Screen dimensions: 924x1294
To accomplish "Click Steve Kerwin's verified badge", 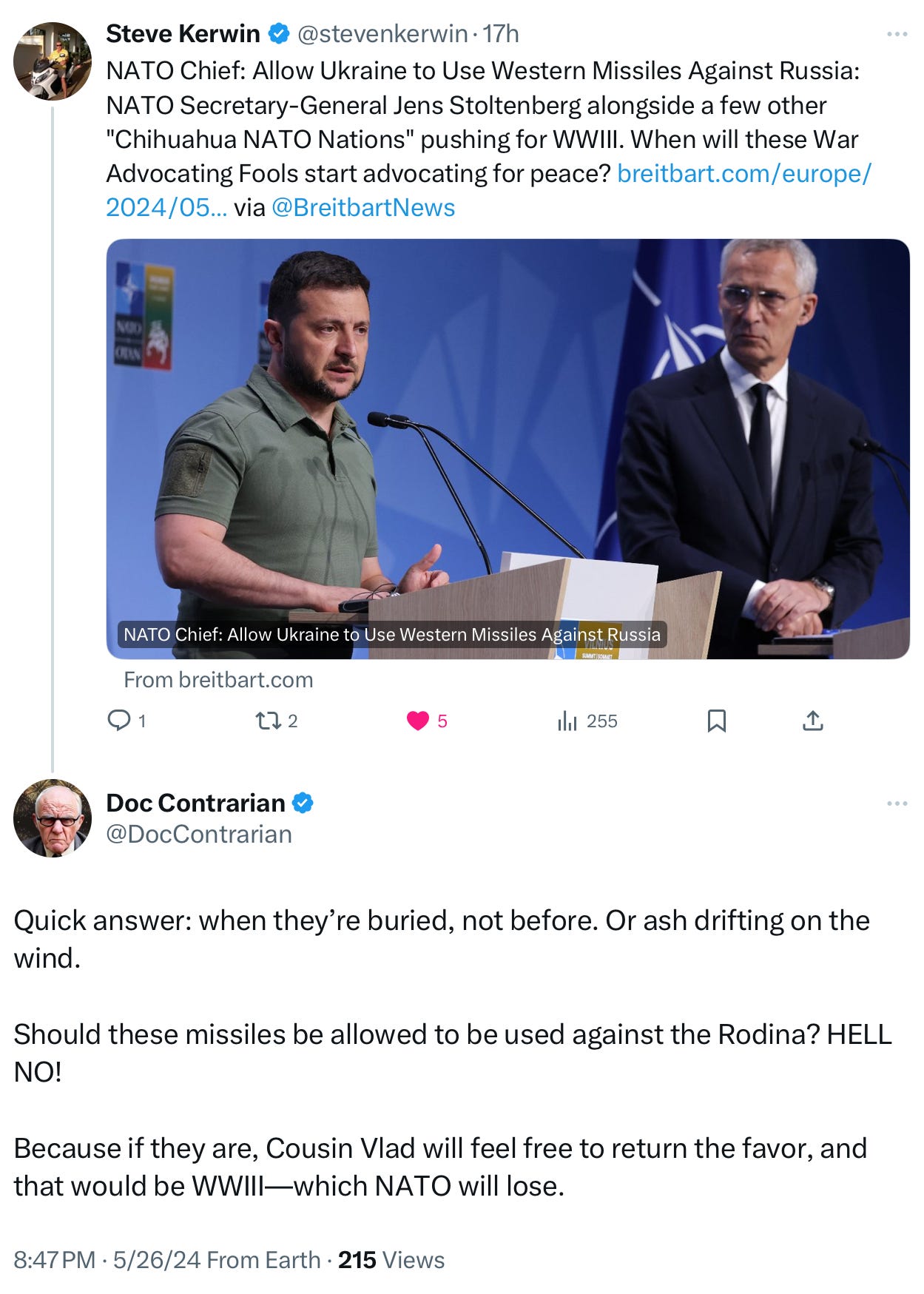I will 278,33.
